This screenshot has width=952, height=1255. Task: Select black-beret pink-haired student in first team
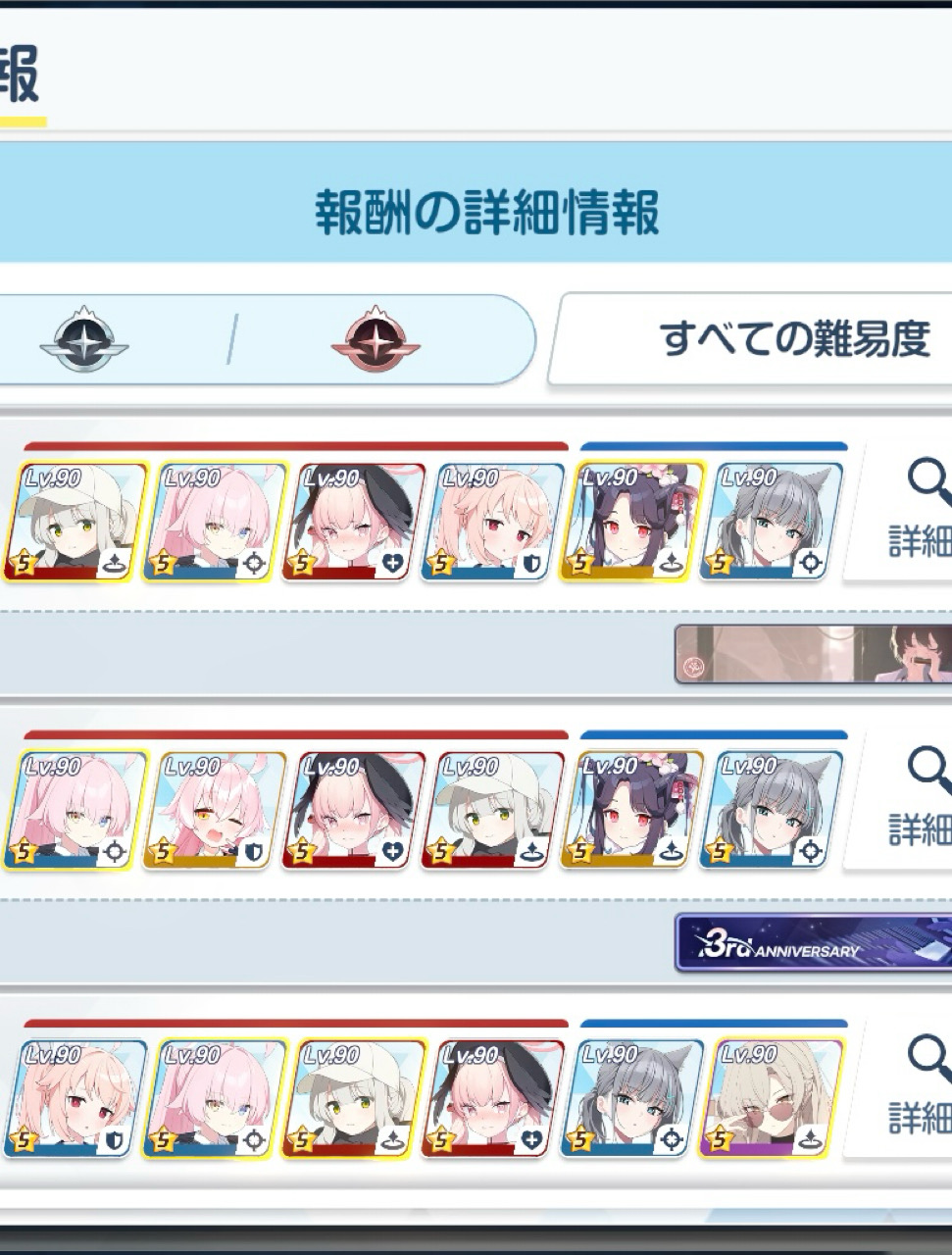click(354, 521)
